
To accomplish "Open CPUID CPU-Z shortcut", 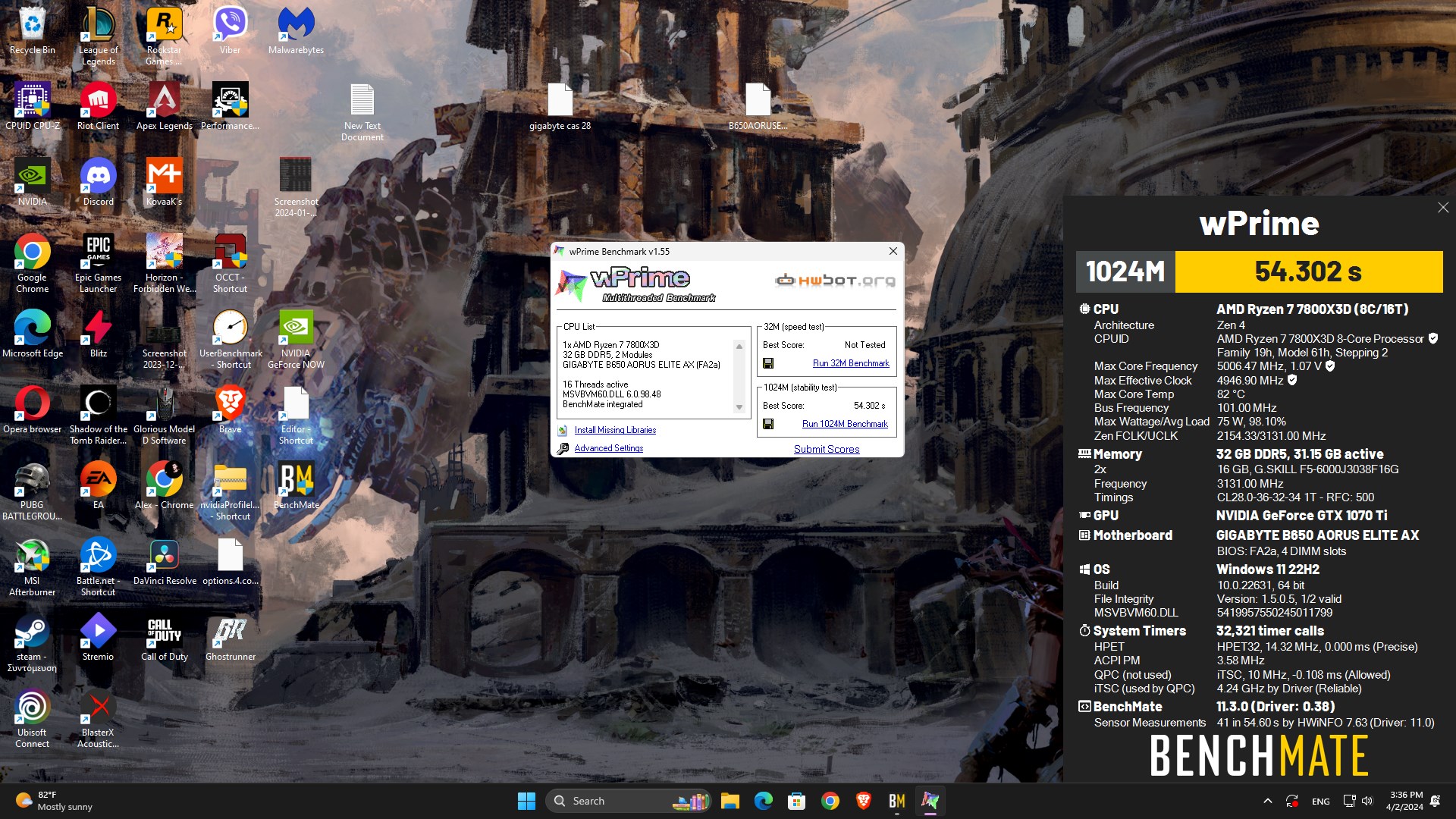I will (x=33, y=107).
